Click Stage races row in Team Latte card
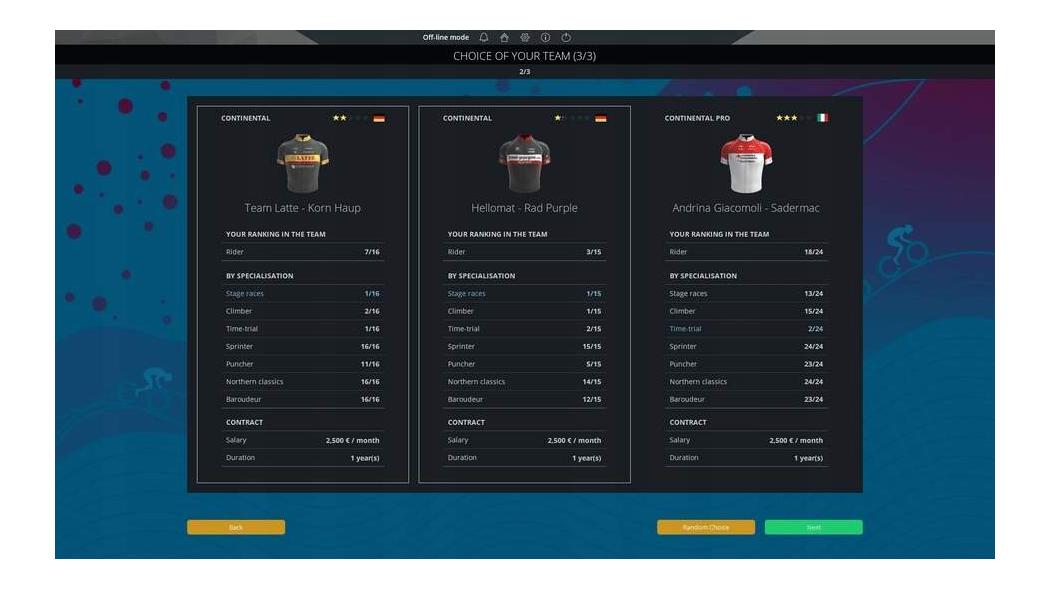Screen dimensions: 1050x590 [303, 293]
